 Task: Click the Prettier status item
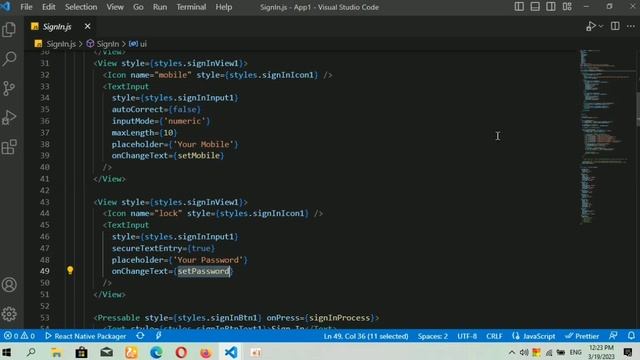coord(582,336)
